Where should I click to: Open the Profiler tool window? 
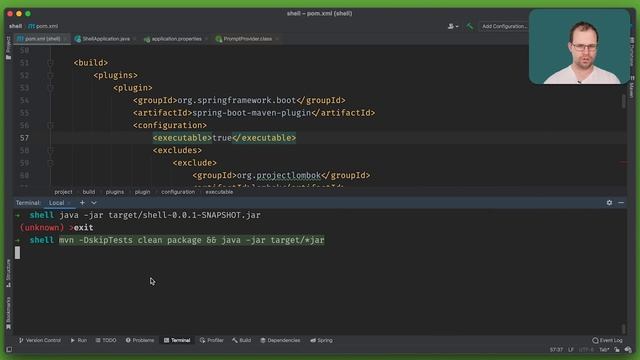(211, 340)
